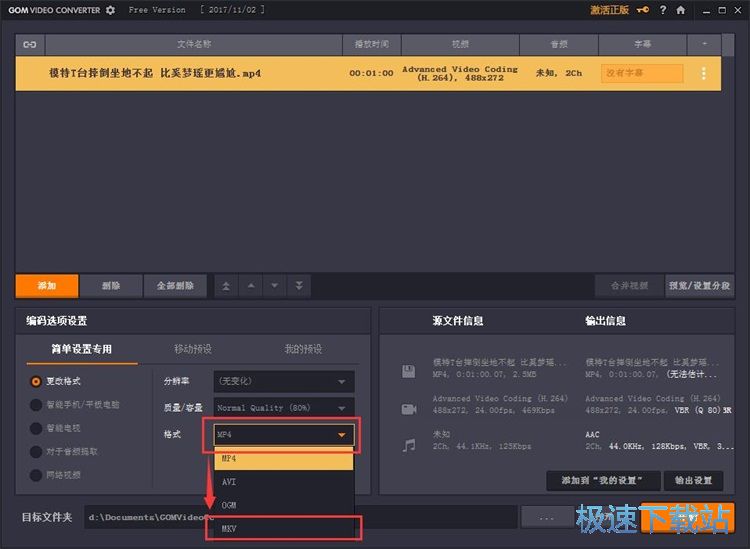This screenshot has width=750, height=549.
Task: Browse target folder with the ... button
Action: 547,517
